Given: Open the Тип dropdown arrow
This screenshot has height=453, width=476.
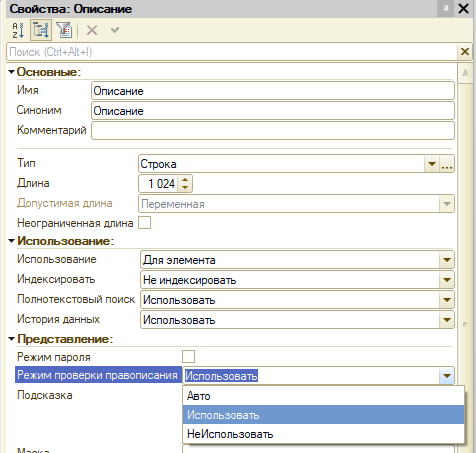Looking at the screenshot, I should 432,164.
